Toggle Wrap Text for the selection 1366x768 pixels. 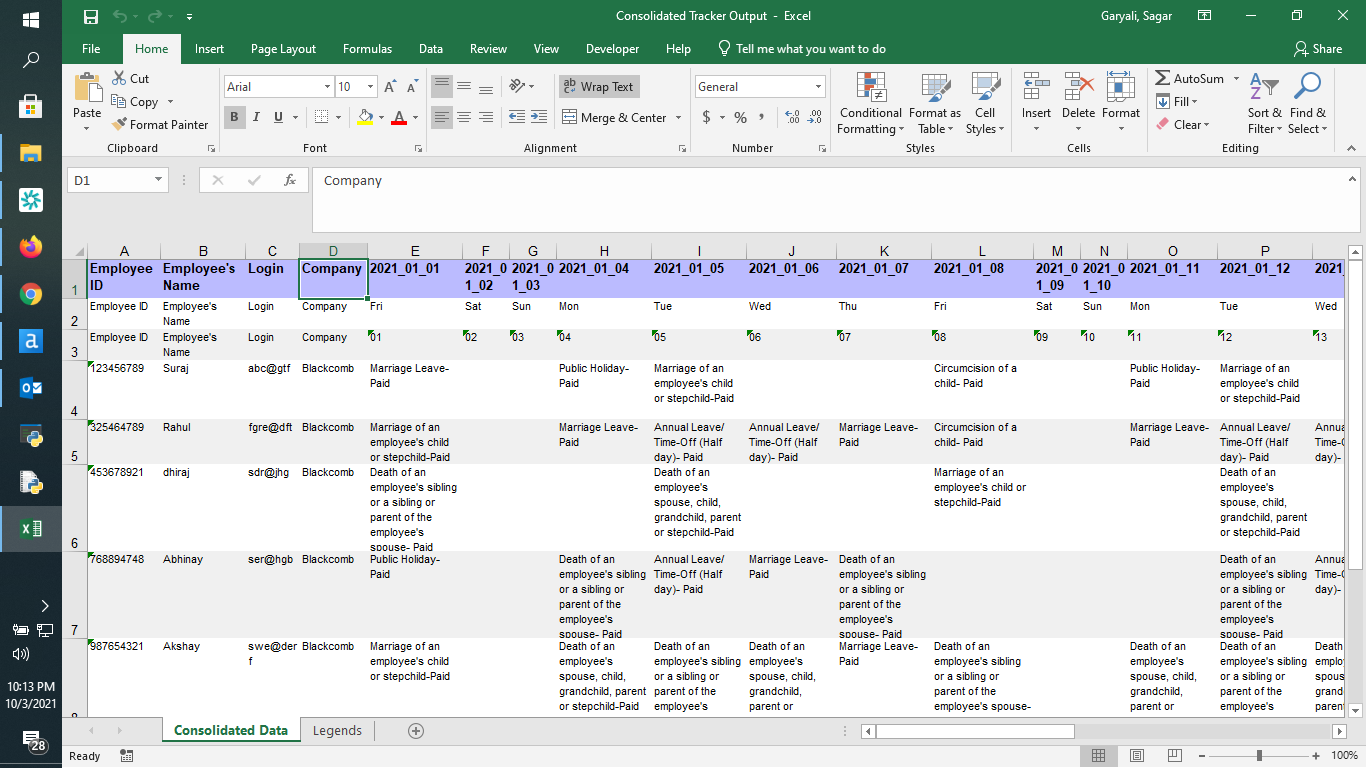click(x=598, y=87)
